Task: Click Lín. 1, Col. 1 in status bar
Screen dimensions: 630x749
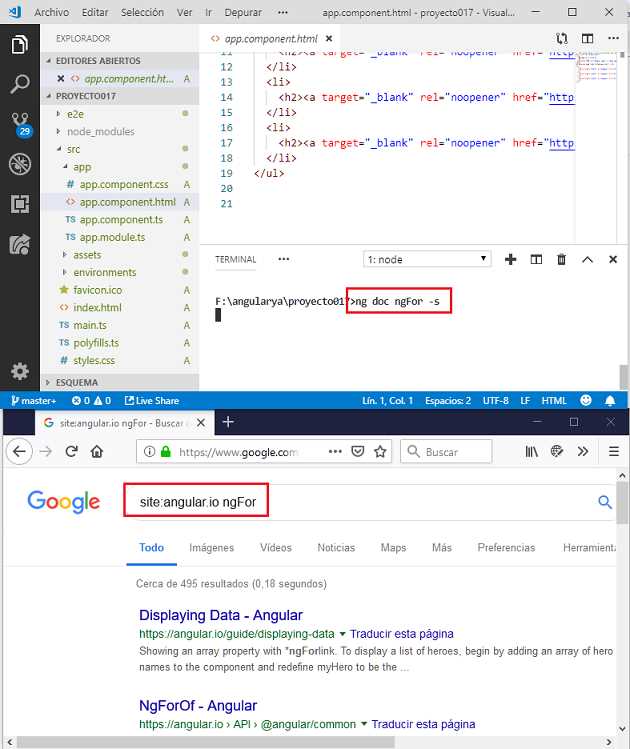Action: click(387, 400)
